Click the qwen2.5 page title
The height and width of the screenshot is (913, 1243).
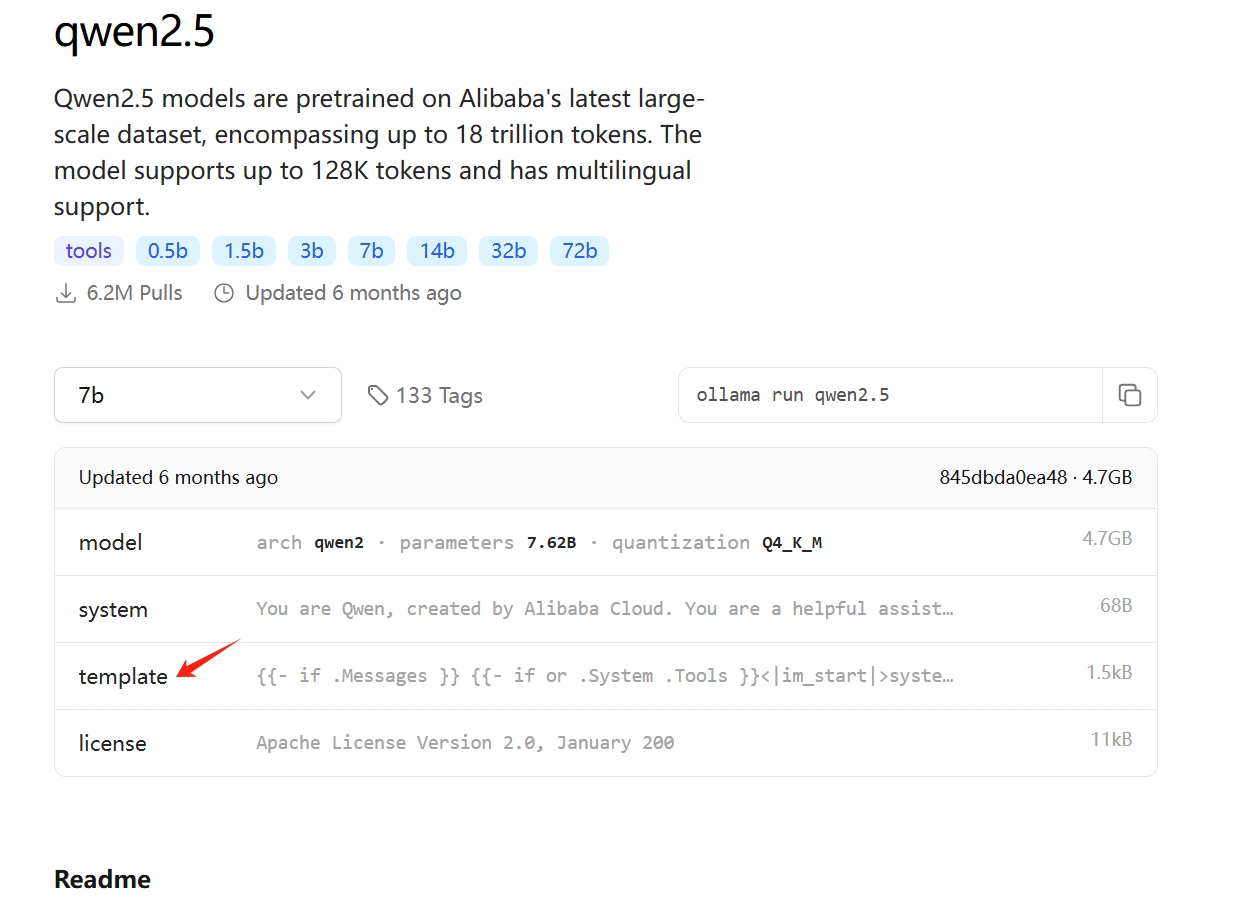point(134,33)
